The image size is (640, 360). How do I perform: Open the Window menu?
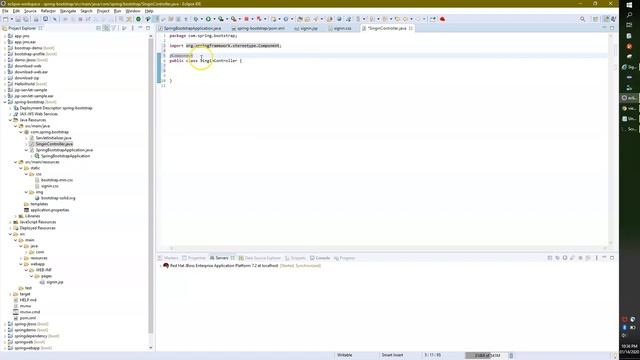click(133, 11)
